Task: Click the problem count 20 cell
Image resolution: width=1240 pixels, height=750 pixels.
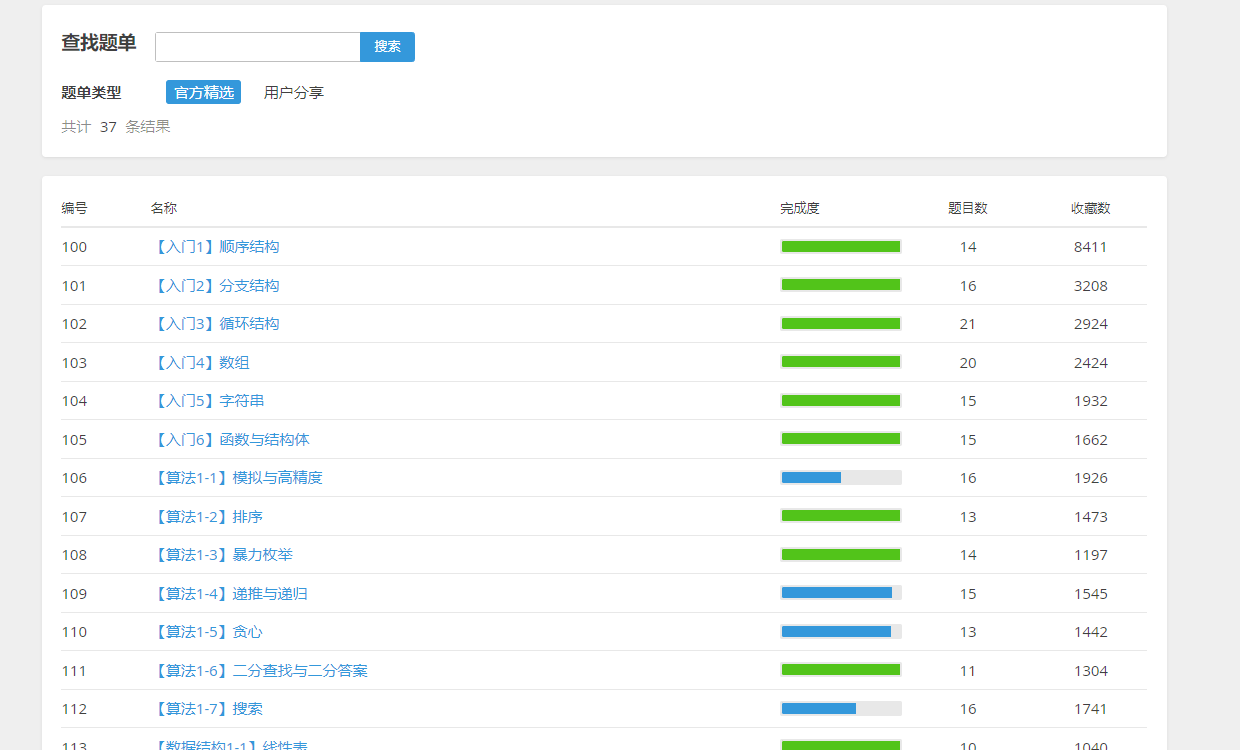Action: pos(968,363)
